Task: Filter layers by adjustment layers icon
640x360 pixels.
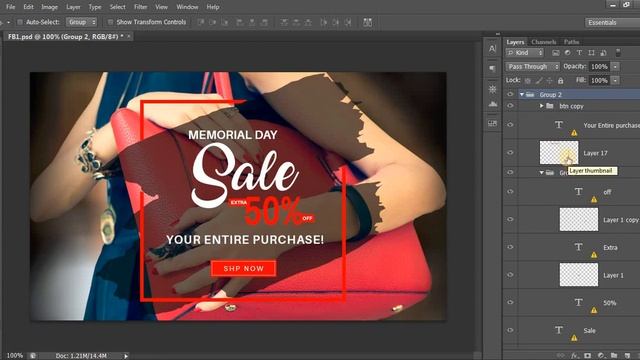Action: (x=567, y=53)
